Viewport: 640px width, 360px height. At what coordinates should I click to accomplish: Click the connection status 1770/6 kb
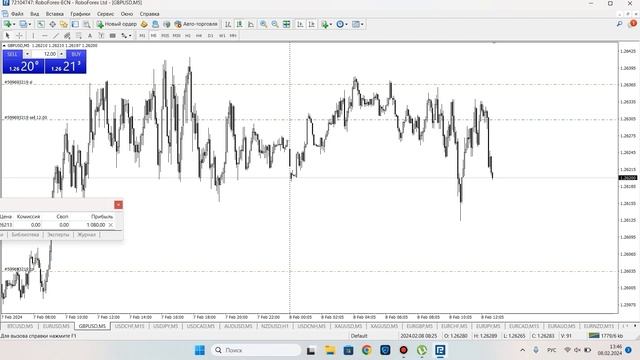(606, 336)
